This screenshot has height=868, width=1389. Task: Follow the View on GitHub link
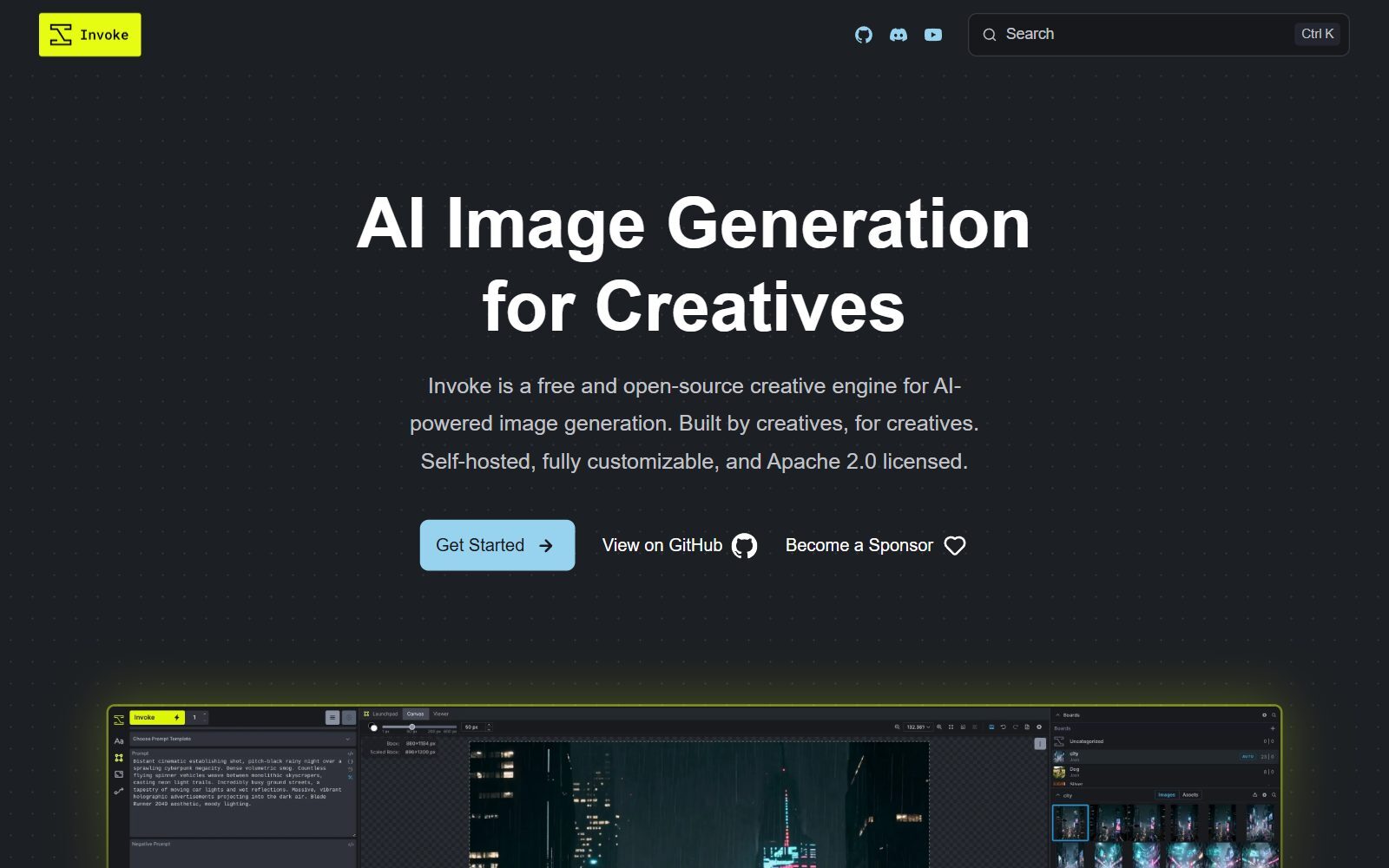tap(680, 545)
